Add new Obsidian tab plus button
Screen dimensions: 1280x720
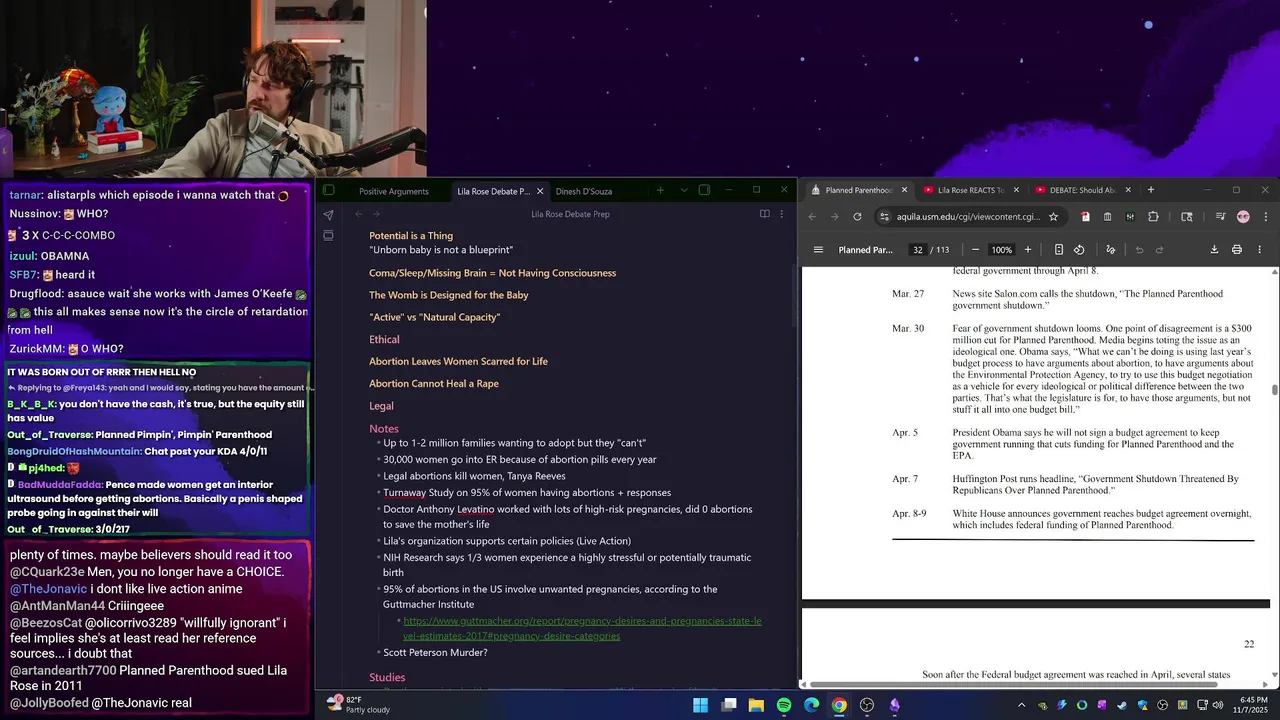coord(660,190)
